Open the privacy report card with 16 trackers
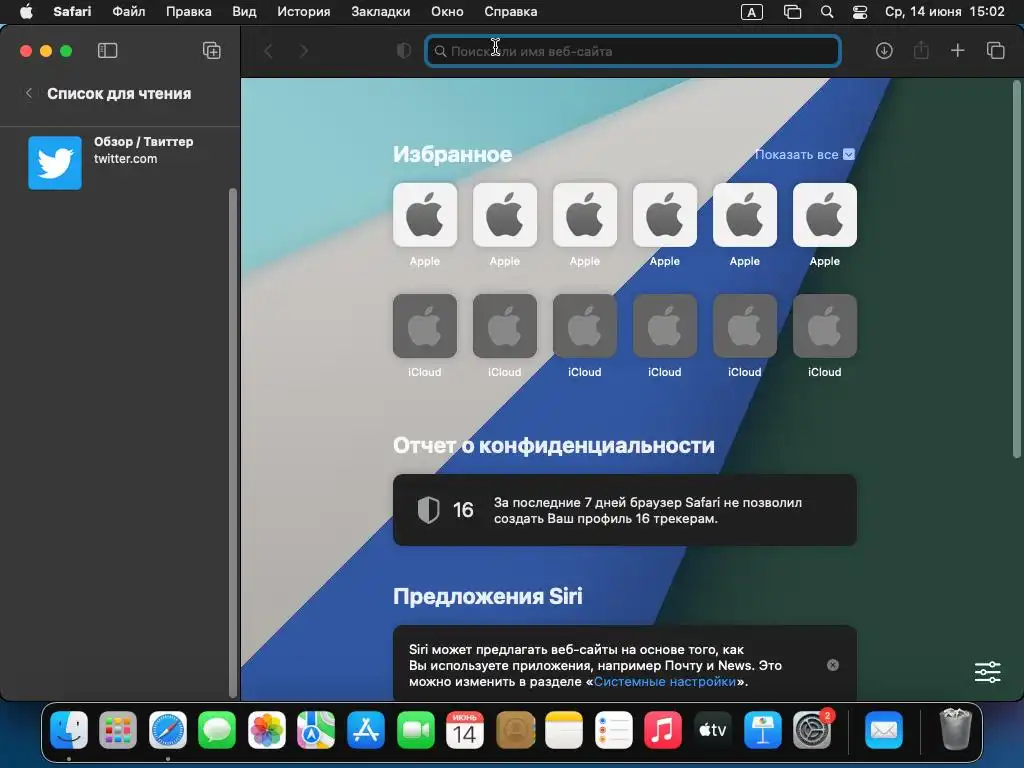 click(624, 510)
